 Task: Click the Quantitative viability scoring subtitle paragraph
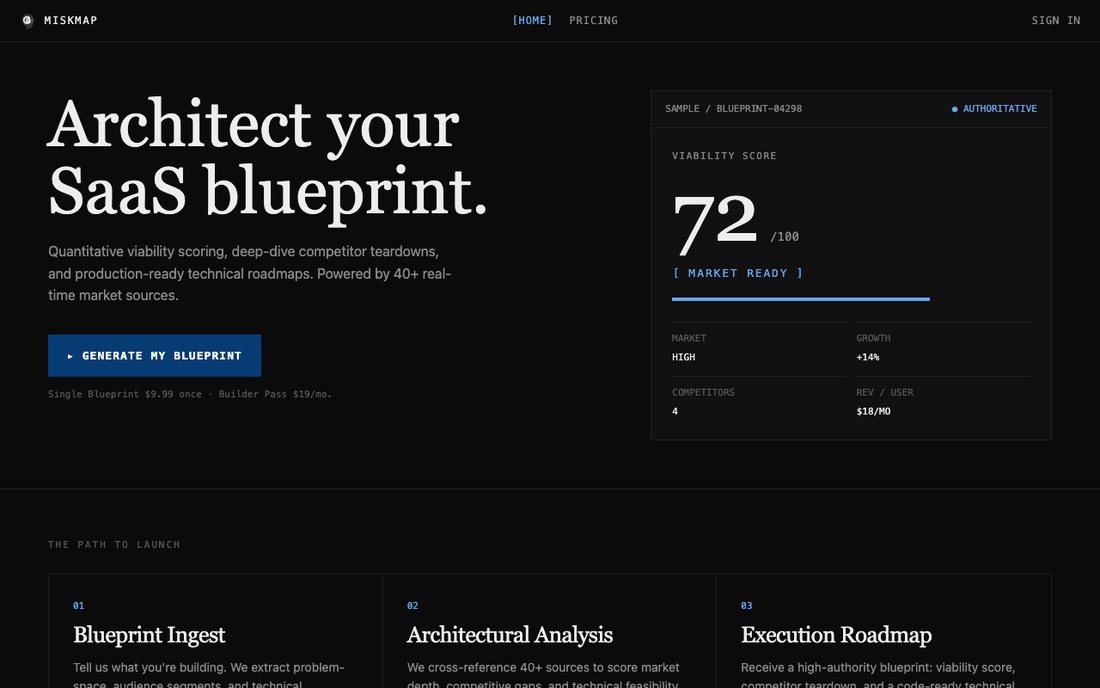pyautogui.click(x=250, y=274)
